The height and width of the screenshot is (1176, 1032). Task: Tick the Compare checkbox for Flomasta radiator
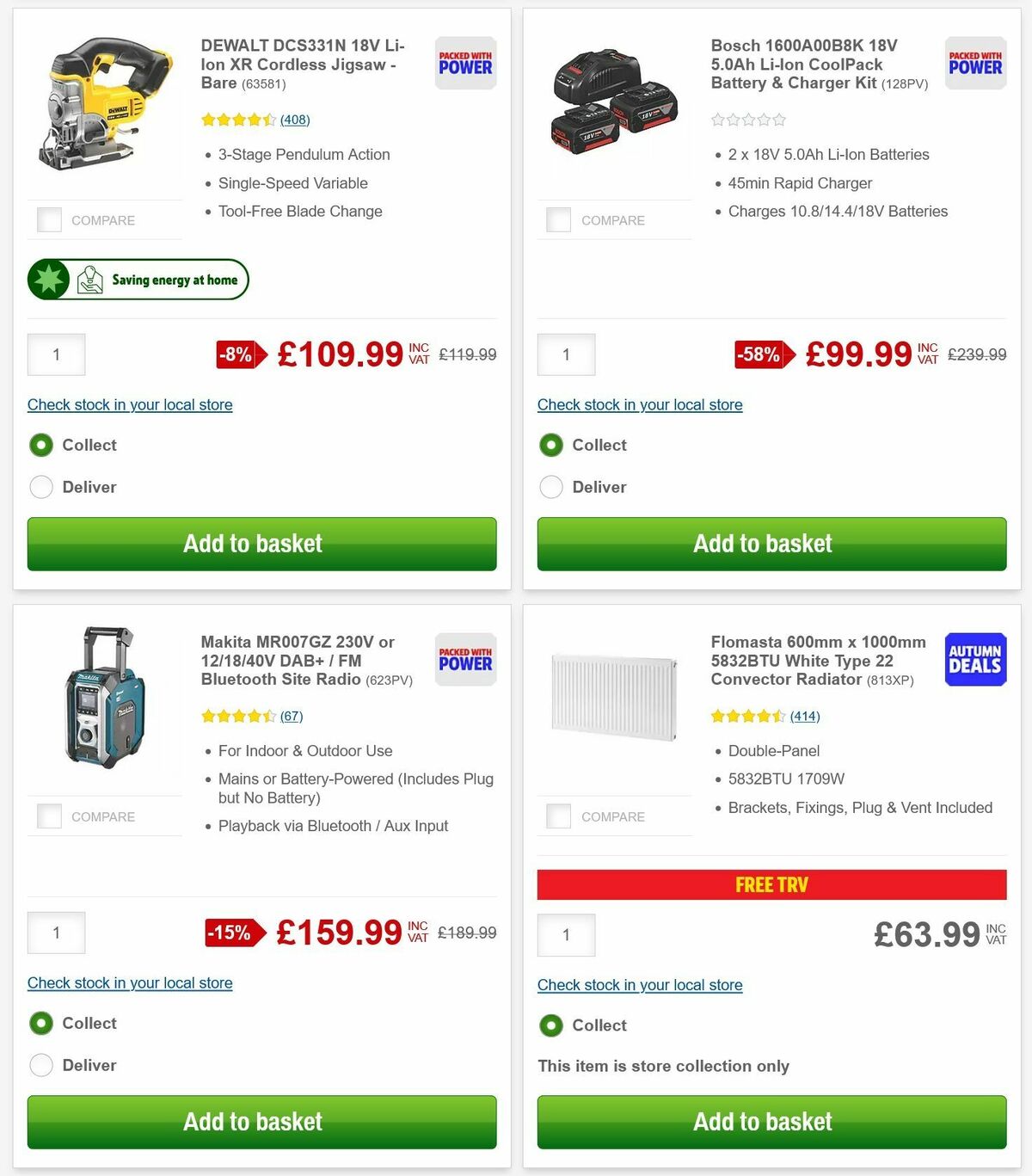(x=558, y=816)
